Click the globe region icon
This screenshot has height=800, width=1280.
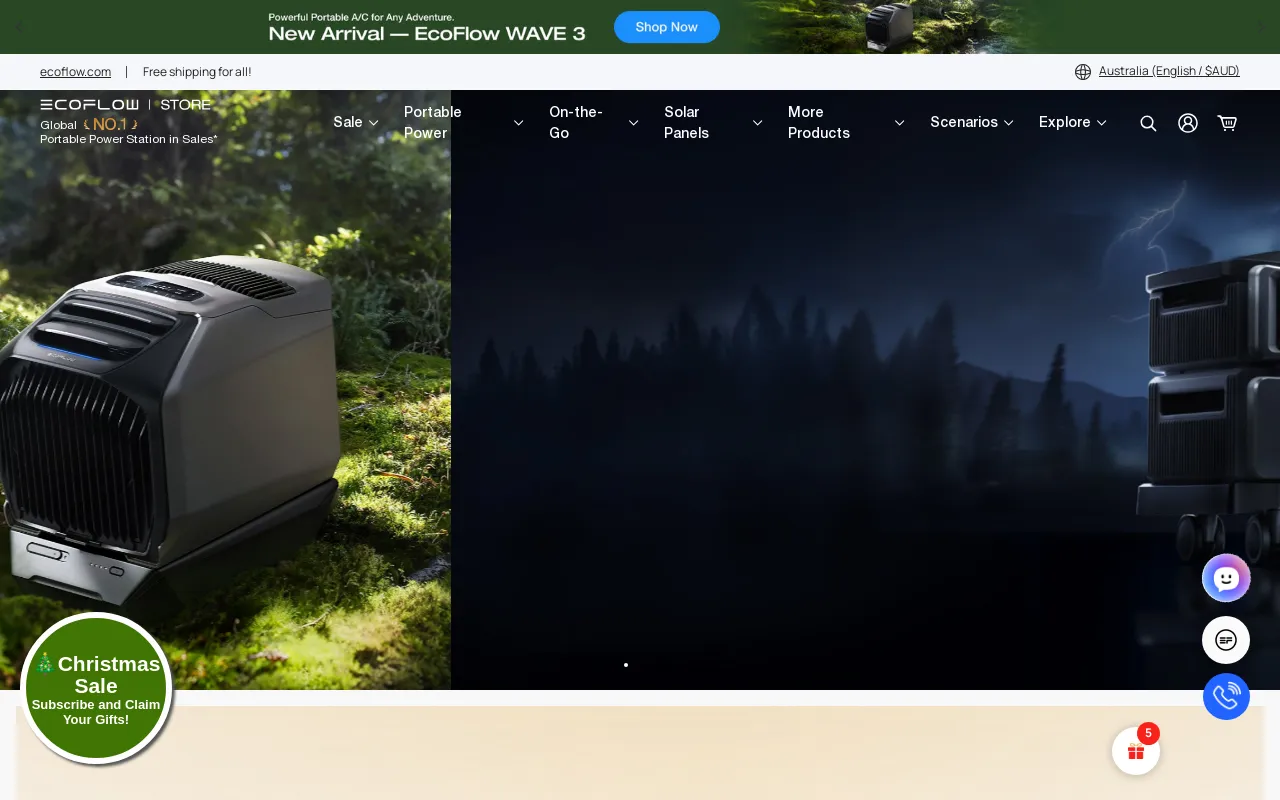pos(1083,72)
